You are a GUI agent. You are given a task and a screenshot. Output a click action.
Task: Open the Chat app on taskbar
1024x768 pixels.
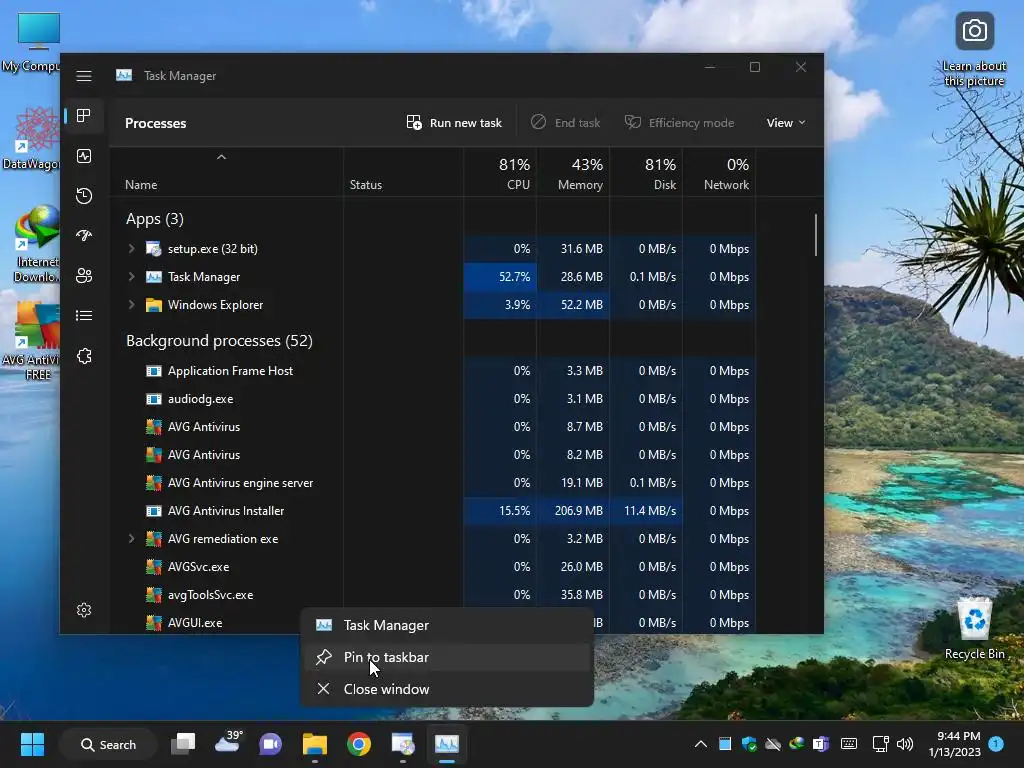point(270,744)
